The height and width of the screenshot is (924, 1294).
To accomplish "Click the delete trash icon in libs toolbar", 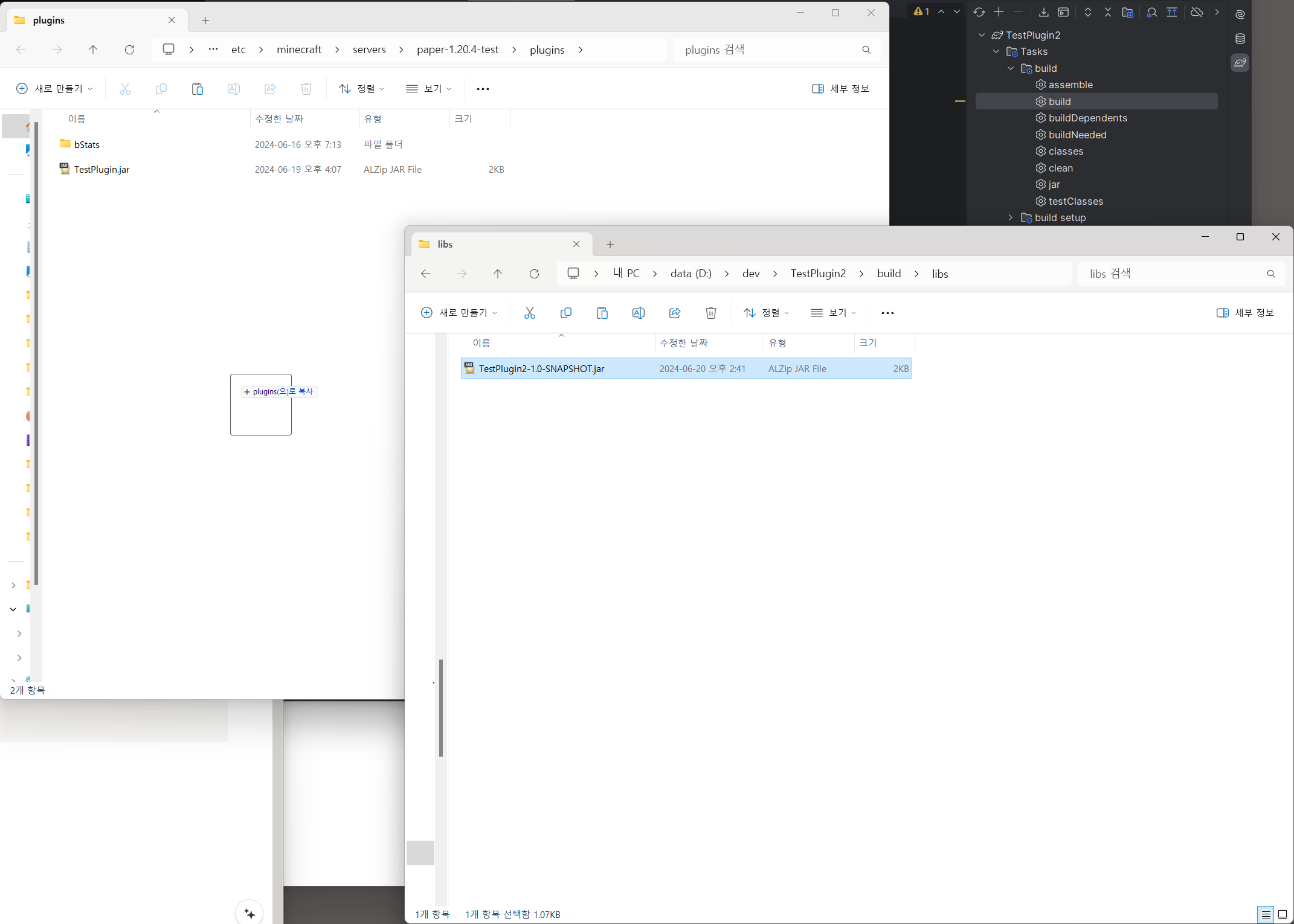I will [x=710, y=313].
